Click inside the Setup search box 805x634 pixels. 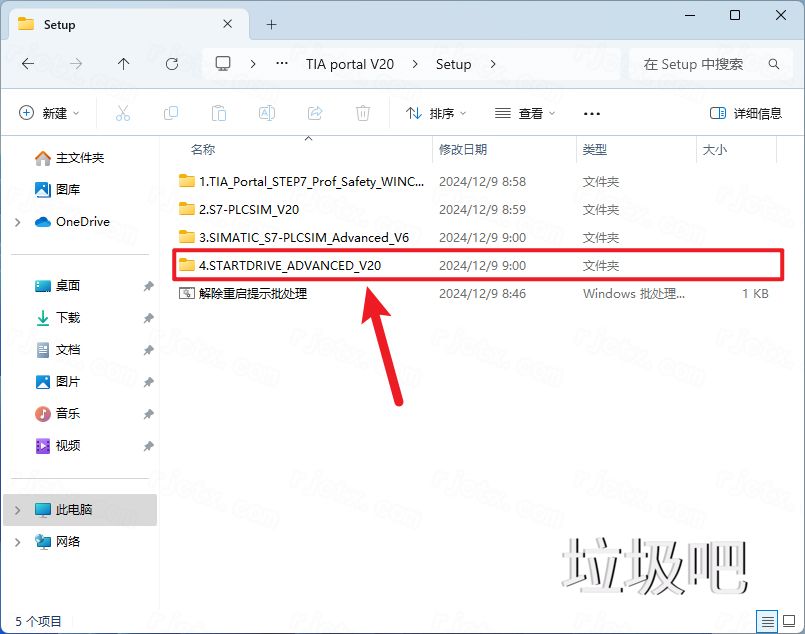700,63
